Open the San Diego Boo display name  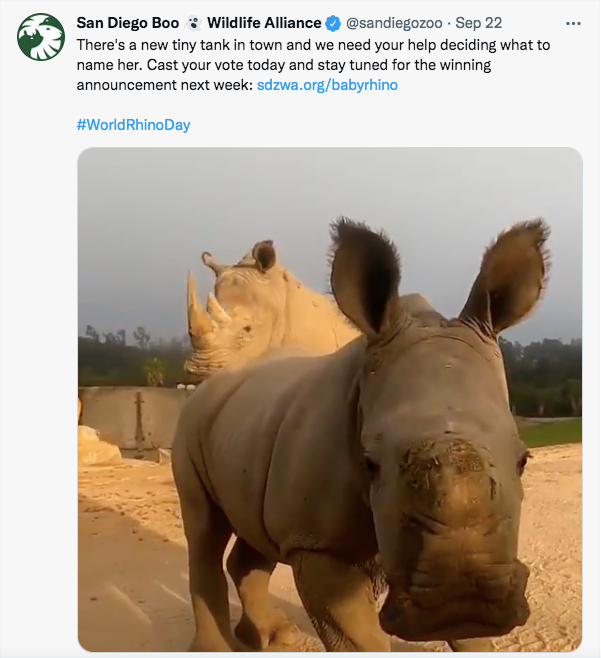tap(128, 23)
